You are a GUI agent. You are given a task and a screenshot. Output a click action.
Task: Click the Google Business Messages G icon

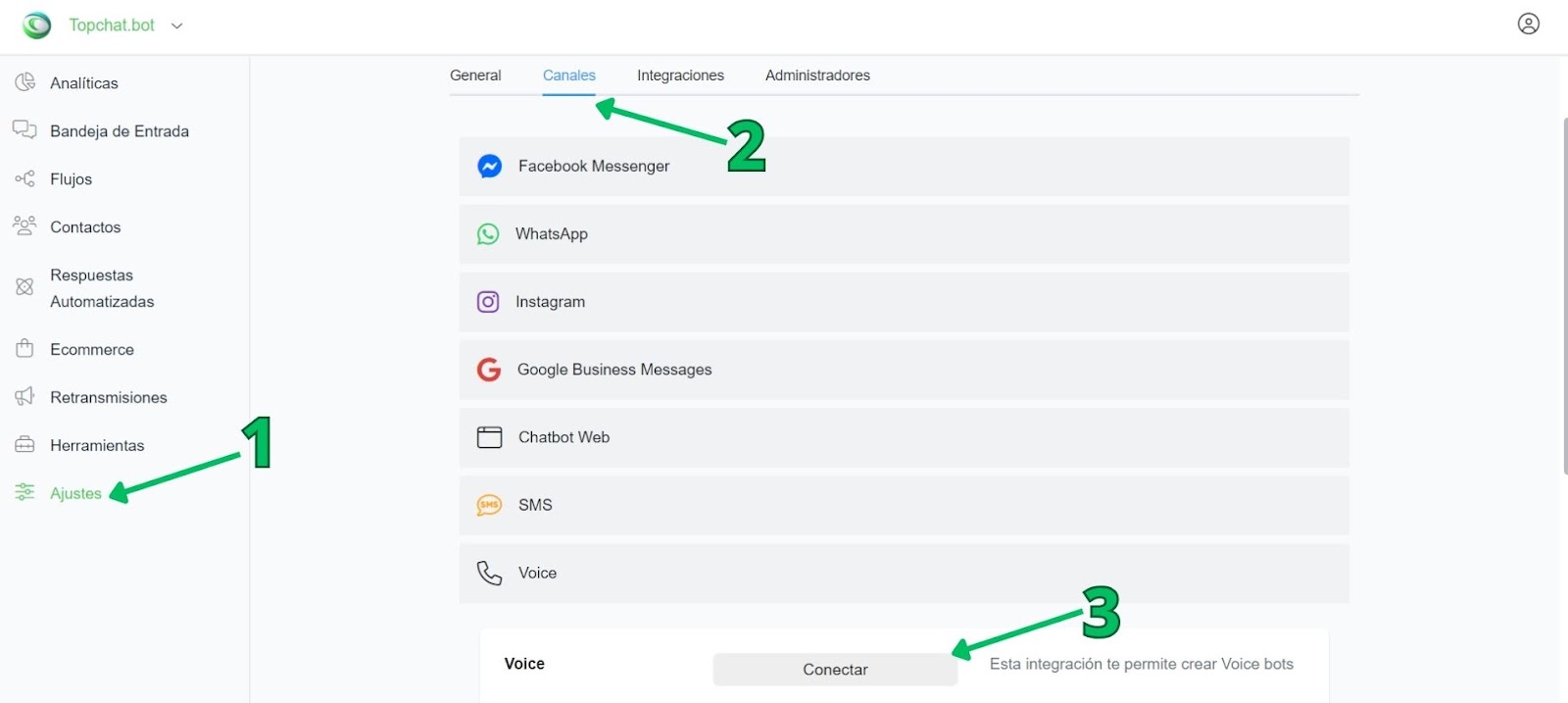pos(489,370)
